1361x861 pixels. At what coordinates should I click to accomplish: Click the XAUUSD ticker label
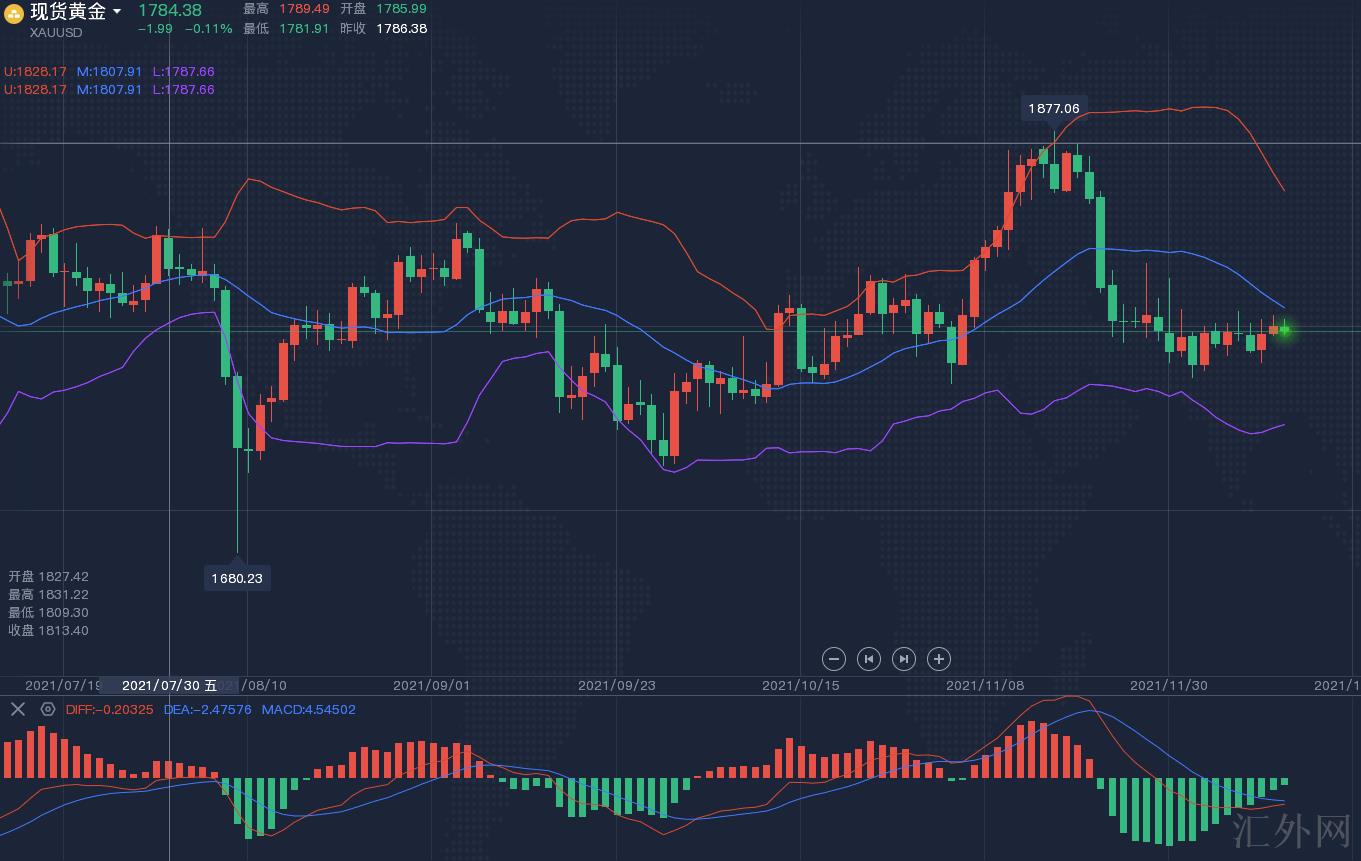point(56,32)
